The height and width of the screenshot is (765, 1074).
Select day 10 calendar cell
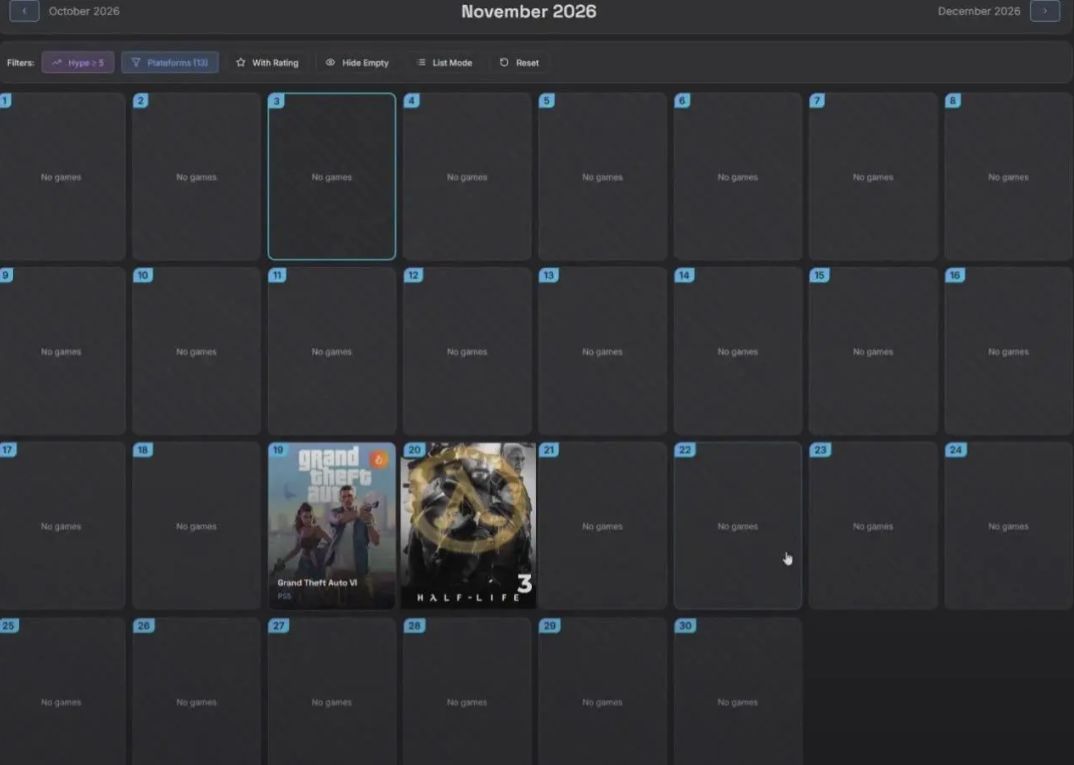point(197,351)
